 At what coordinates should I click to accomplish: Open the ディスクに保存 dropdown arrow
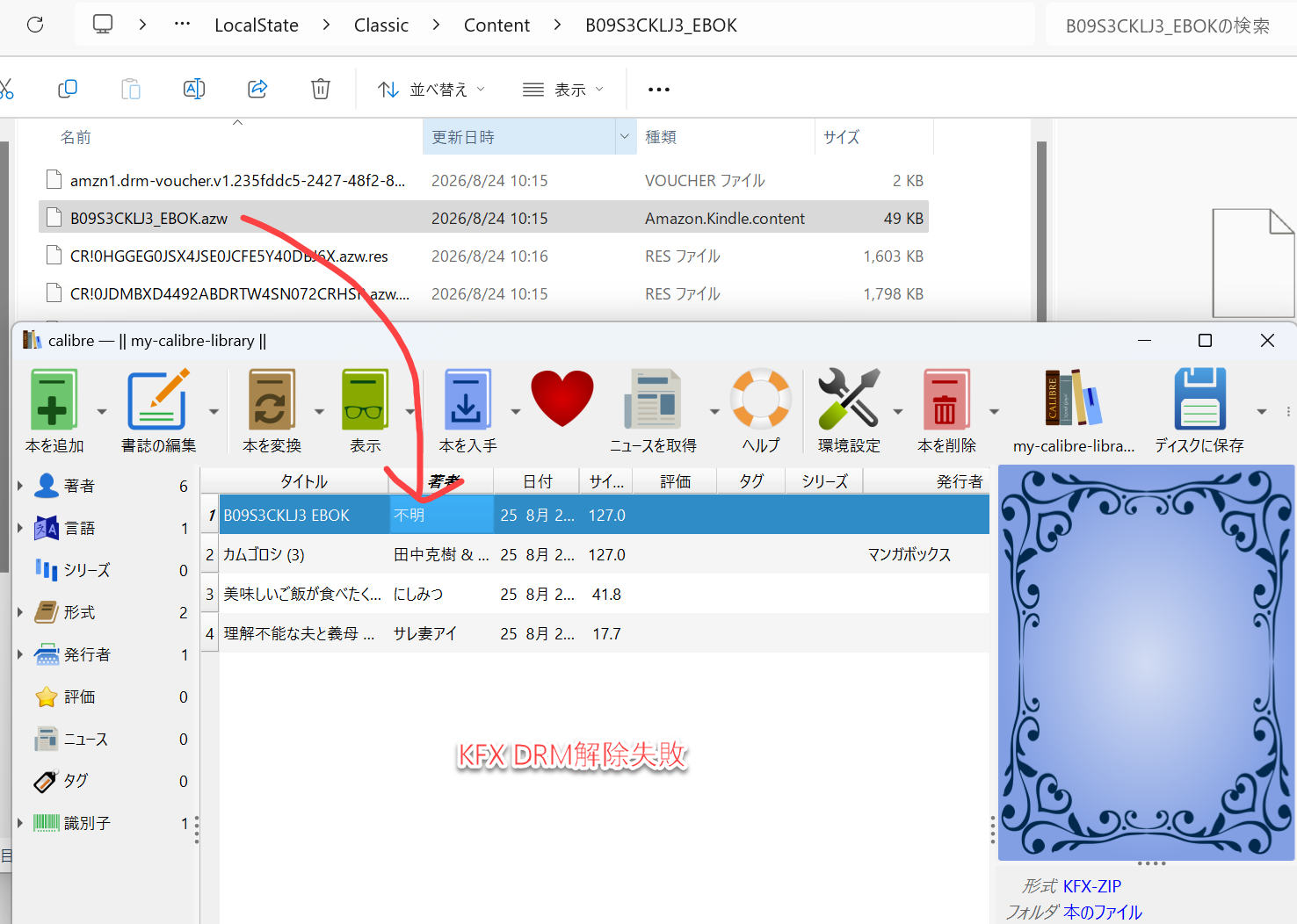point(1262,411)
